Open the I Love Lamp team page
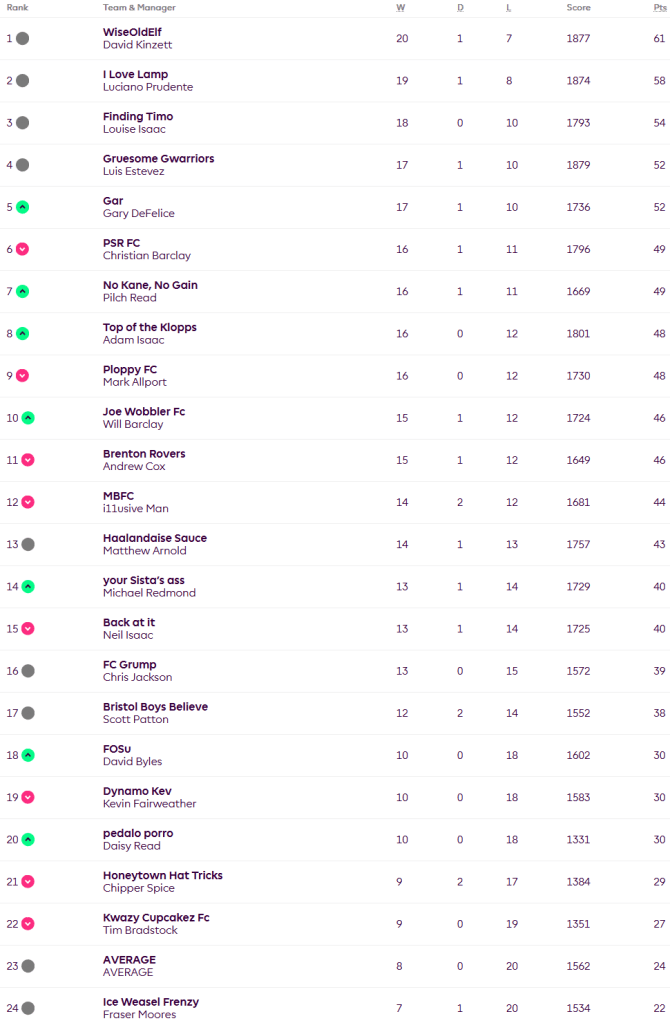The width and height of the screenshot is (670, 1023). 135,74
